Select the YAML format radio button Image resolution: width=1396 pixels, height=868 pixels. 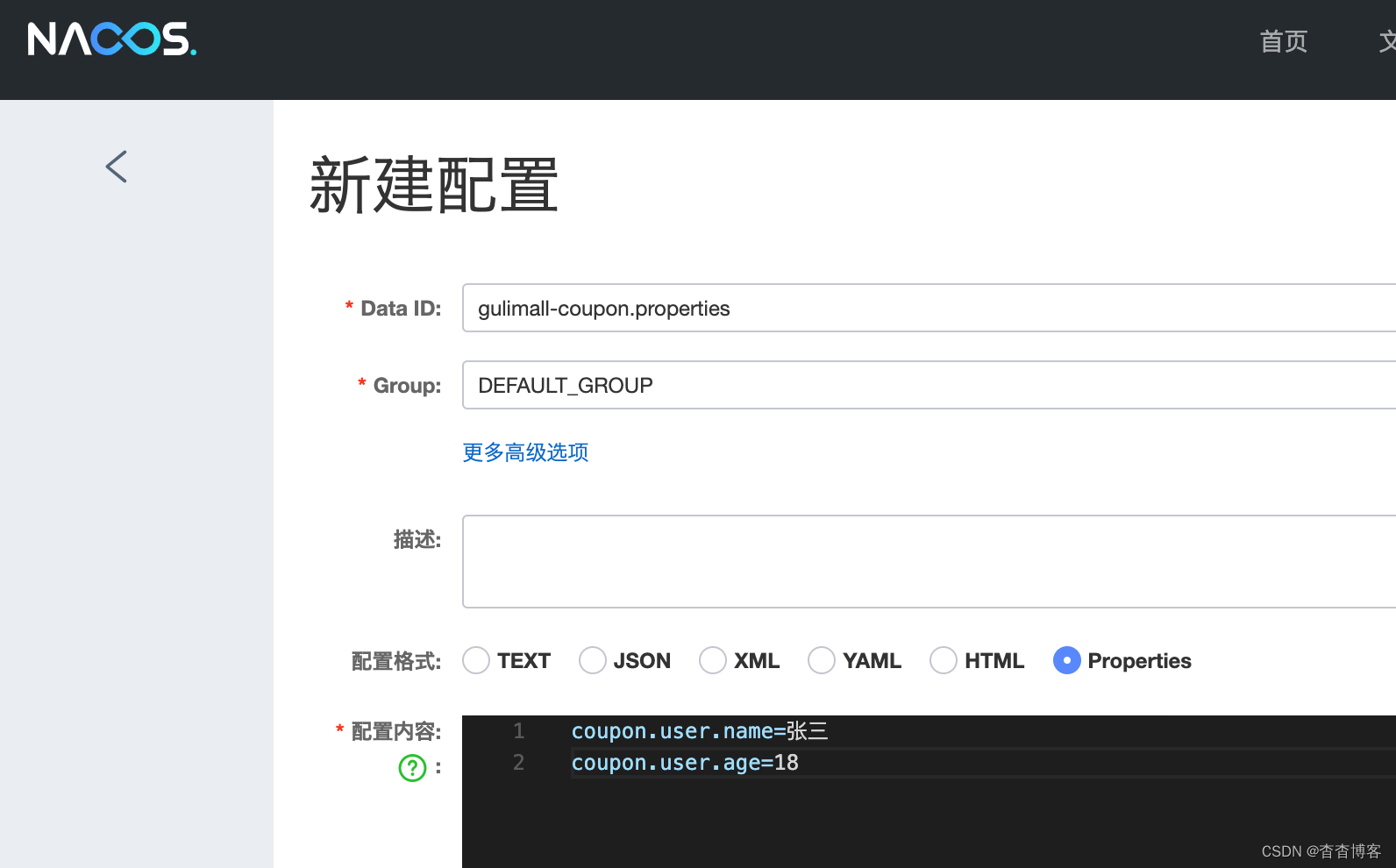pyautogui.click(x=822, y=660)
